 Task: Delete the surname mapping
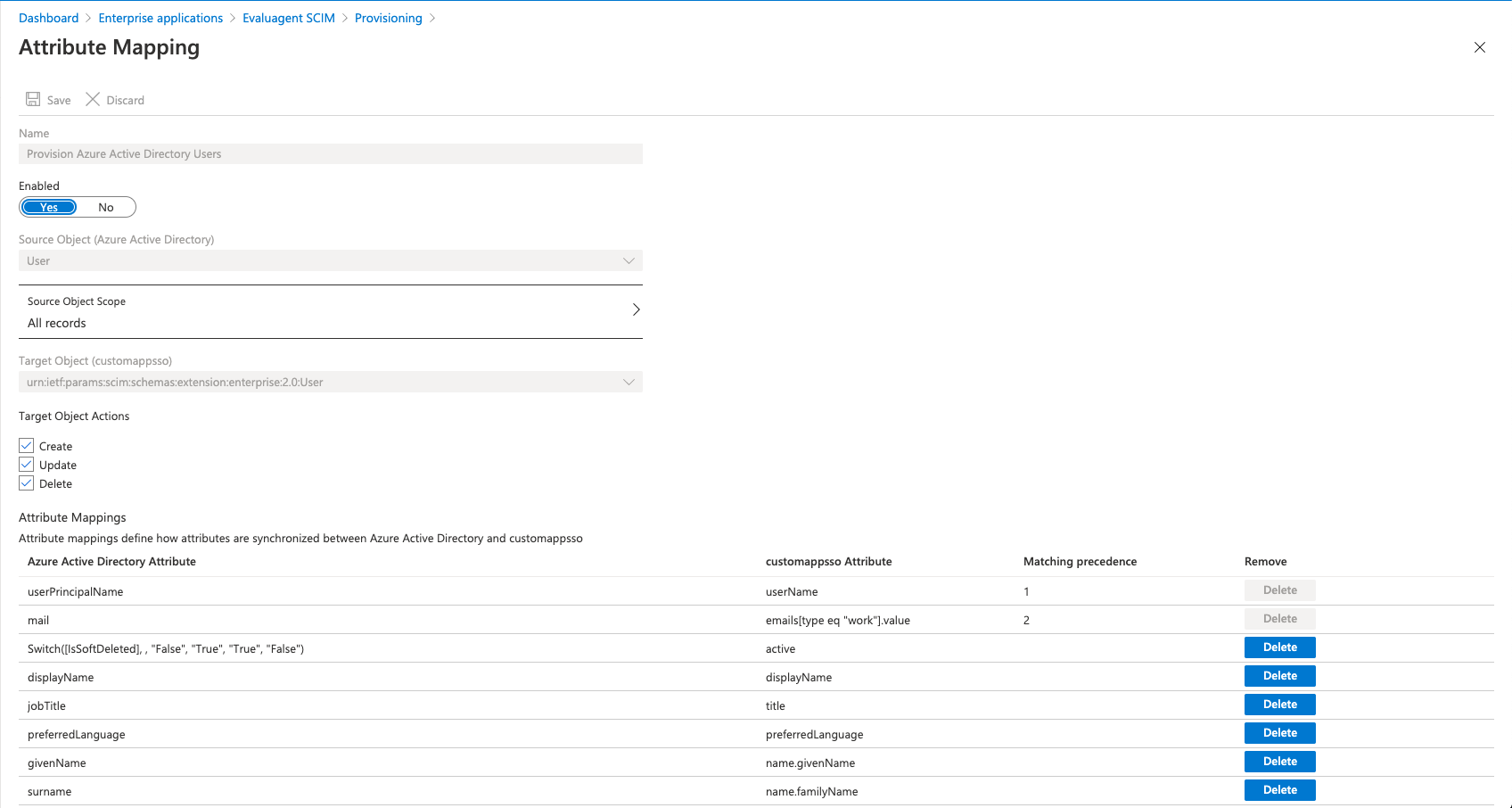coord(1280,790)
